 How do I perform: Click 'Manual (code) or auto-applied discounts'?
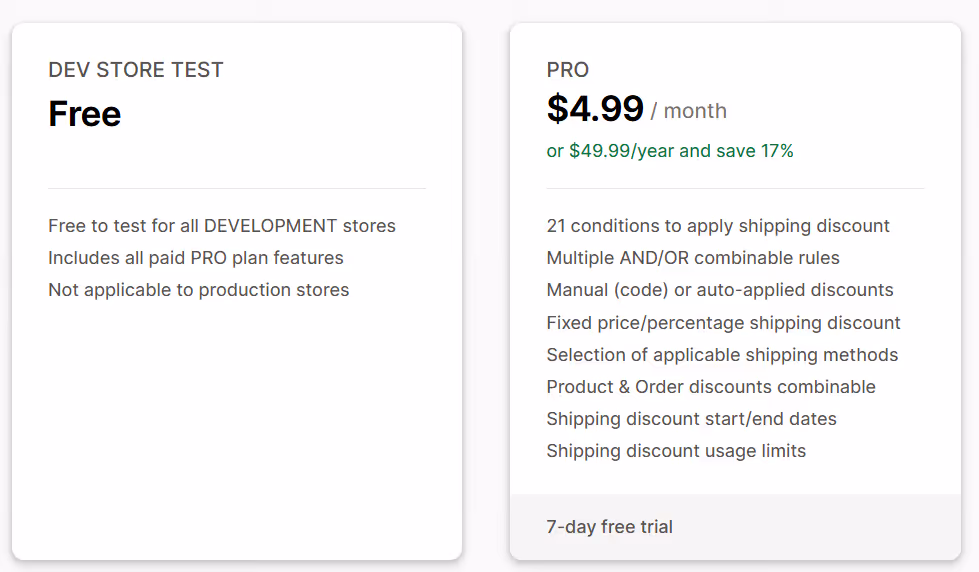click(x=720, y=290)
